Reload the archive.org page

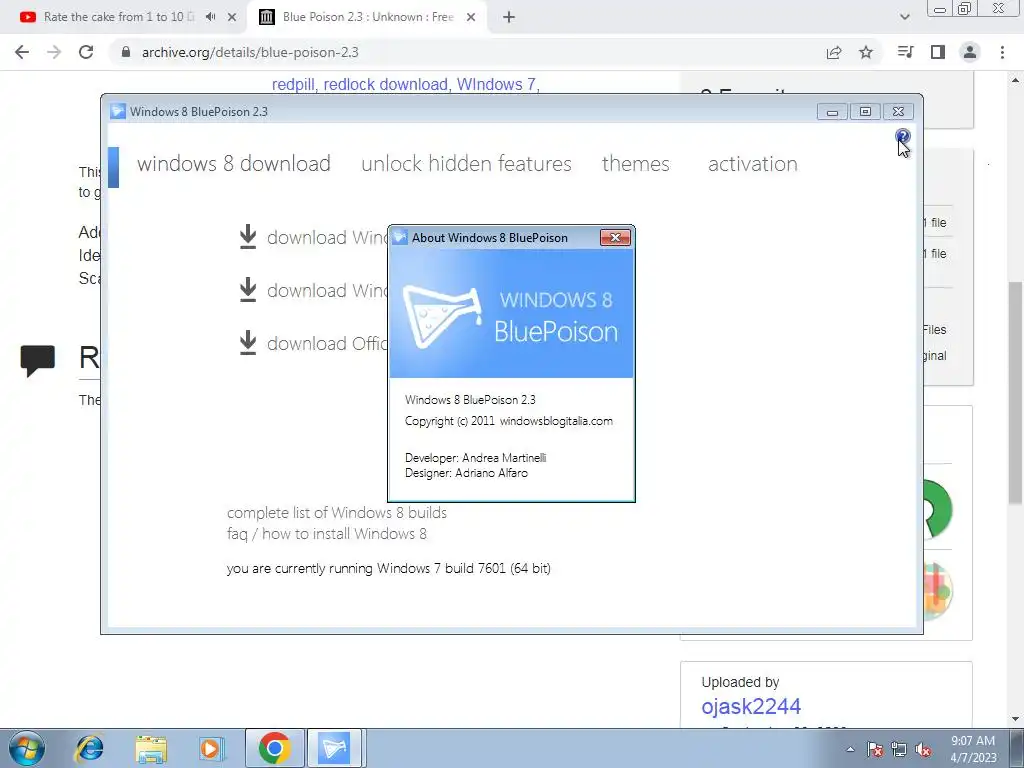pyautogui.click(x=86, y=52)
